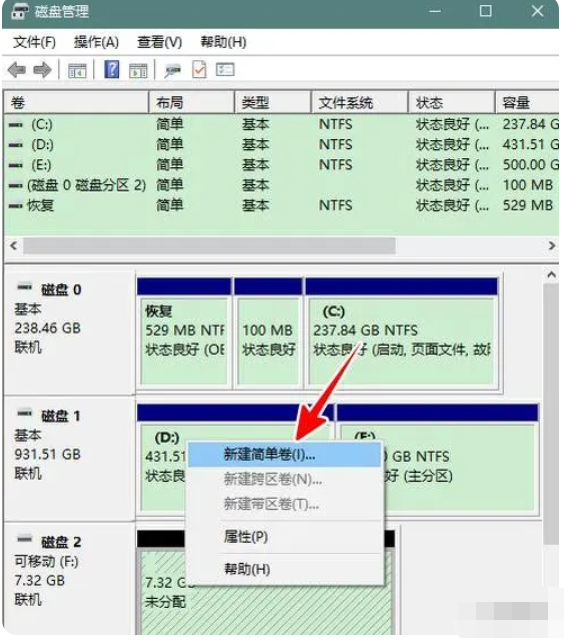564x640 pixels.
Task: Maximize the Disk Management window
Action: coord(486,11)
